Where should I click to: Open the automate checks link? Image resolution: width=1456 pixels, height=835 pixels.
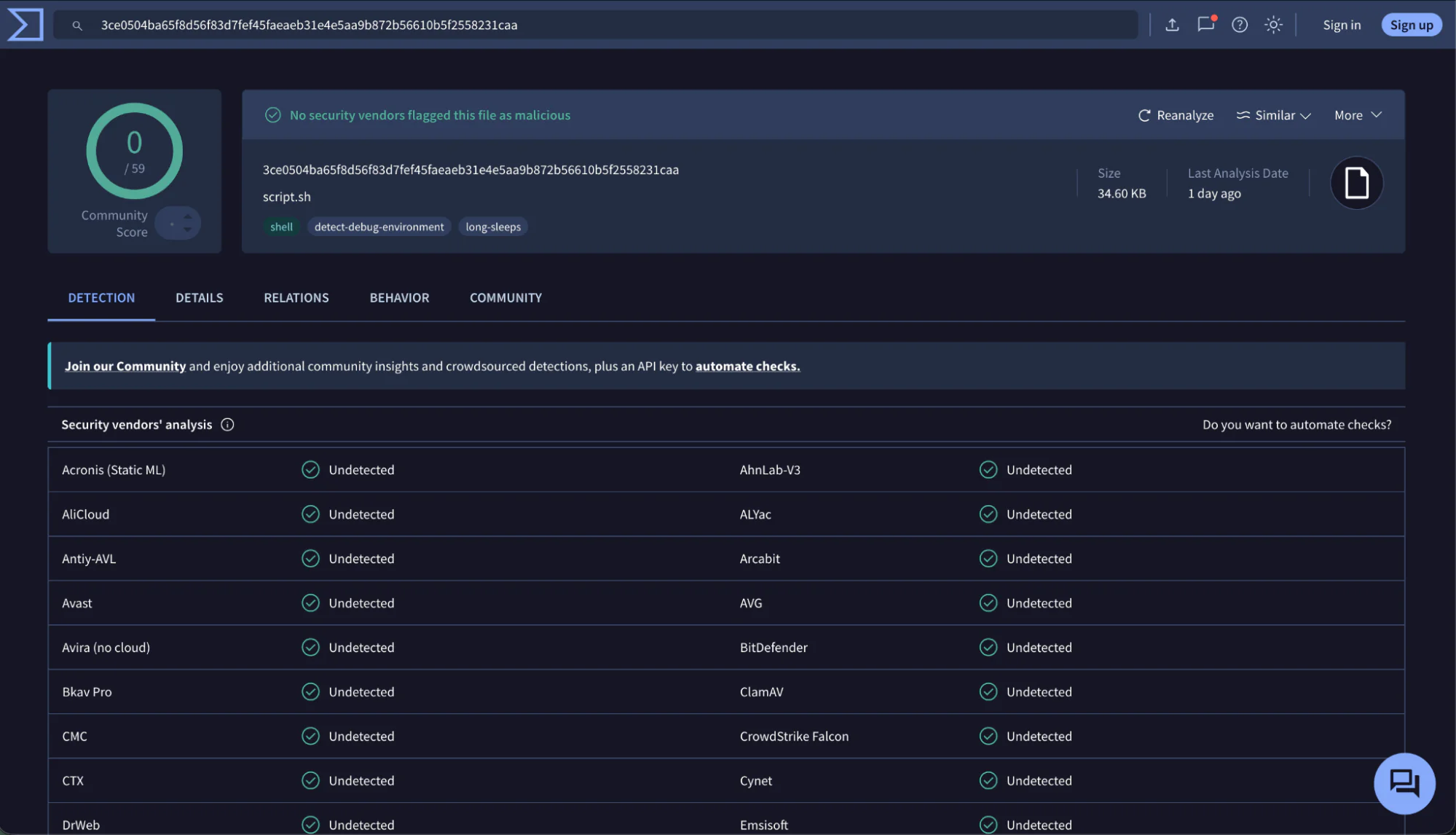tap(747, 366)
